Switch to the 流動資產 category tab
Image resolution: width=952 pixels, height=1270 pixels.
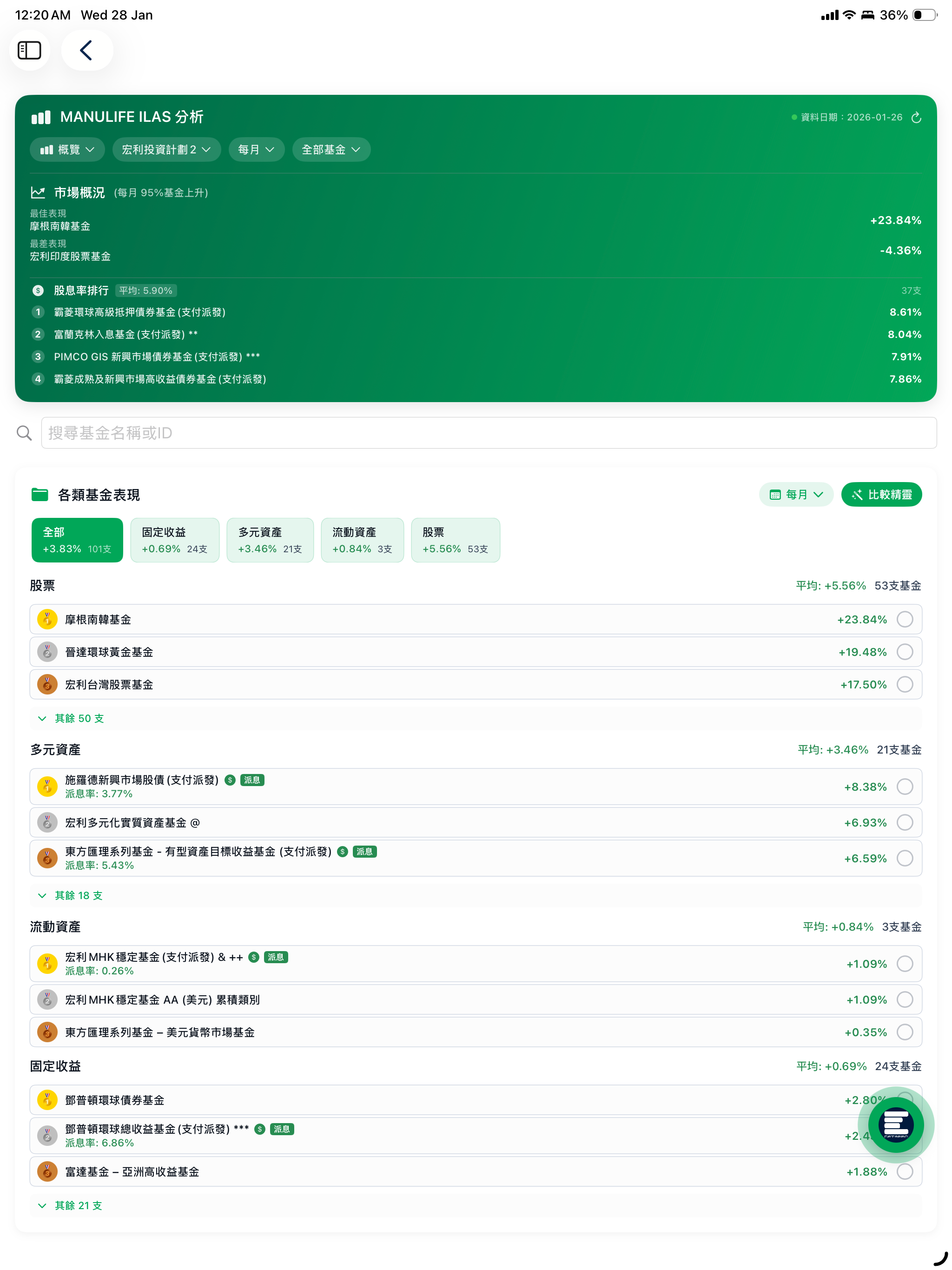tap(362, 540)
